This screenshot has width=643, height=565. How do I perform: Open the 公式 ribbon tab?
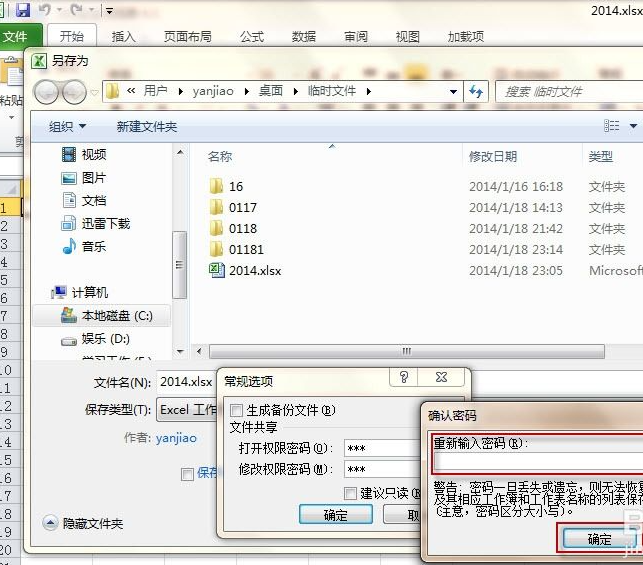pyautogui.click(x=252, y=37)
